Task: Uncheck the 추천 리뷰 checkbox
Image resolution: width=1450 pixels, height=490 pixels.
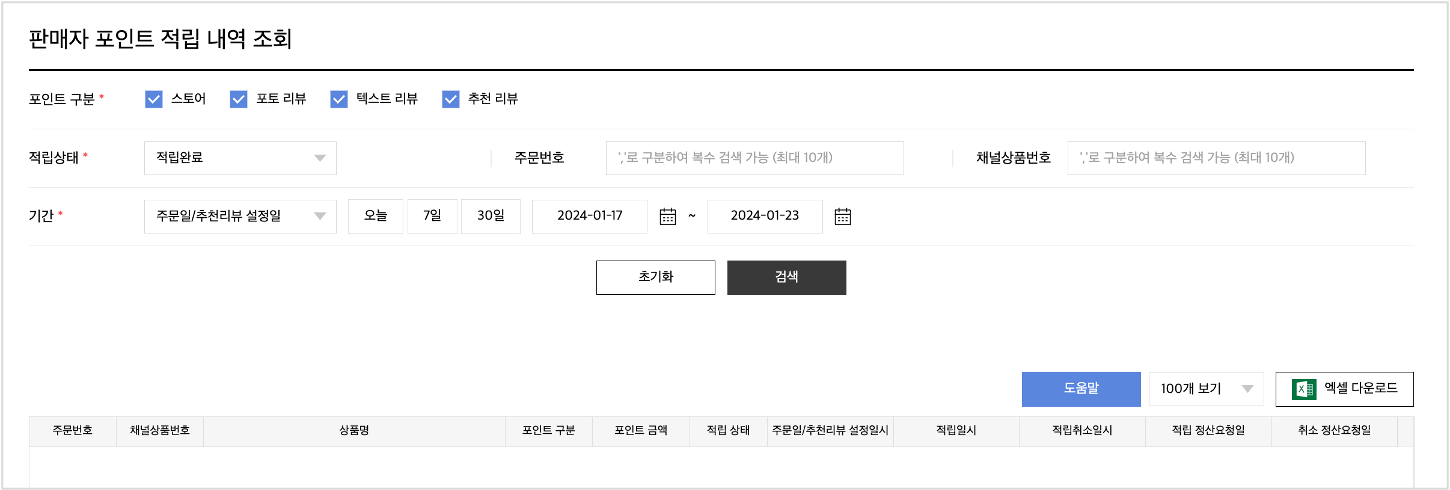Action: (450, 99)
